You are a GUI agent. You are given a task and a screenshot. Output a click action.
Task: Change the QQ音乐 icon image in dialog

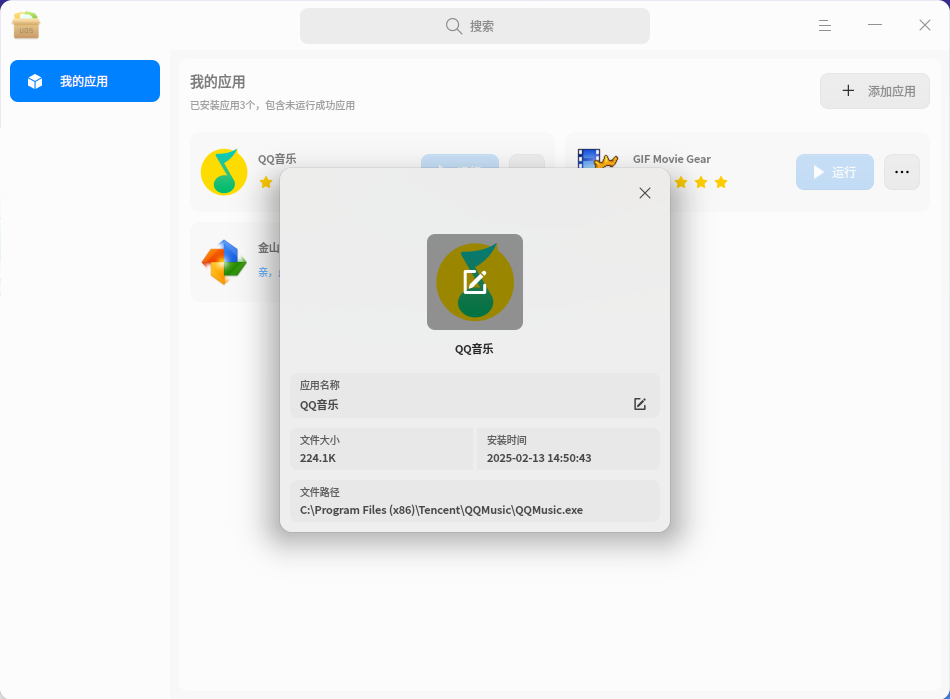pyautogui.click(x=475, y=282)
